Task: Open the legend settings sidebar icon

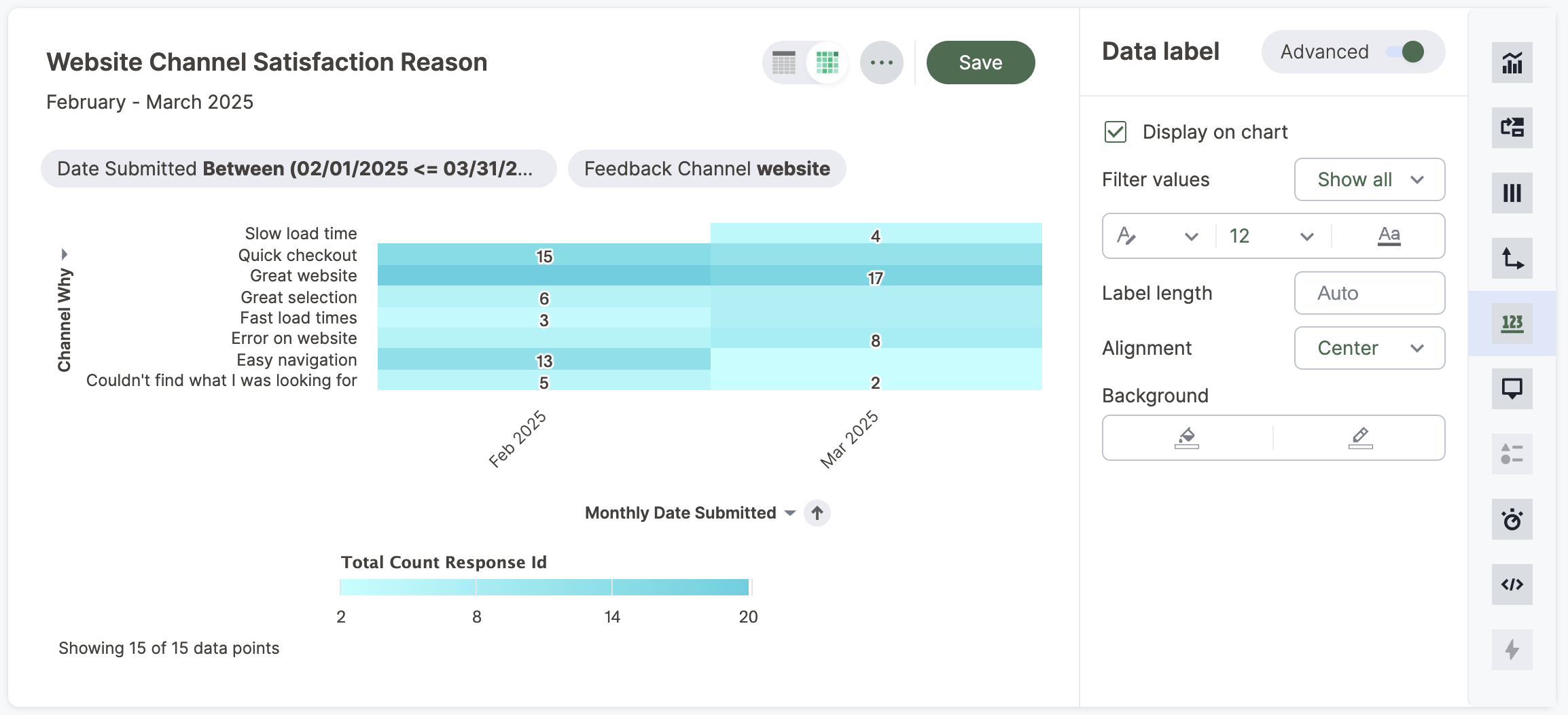Action: pos(1512,454)
